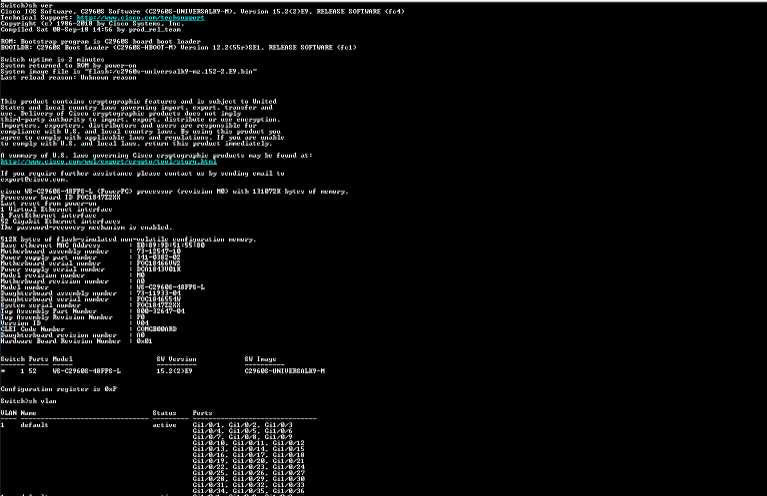Screen dimensions: 767x496
Task: Click '1 Virtual Ethernet interface' line
Action: click(56, 209)
